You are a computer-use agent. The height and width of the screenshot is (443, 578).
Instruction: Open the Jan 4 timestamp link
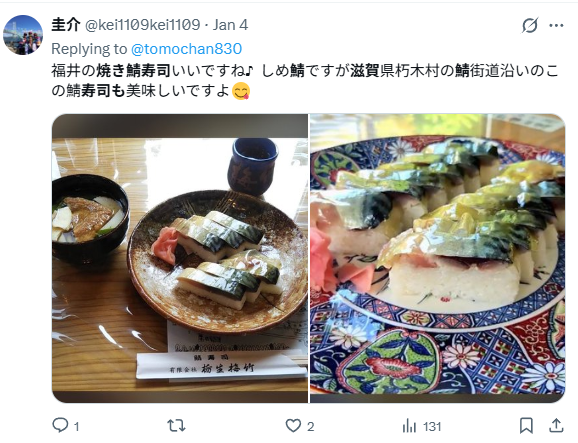click(230, 25)
